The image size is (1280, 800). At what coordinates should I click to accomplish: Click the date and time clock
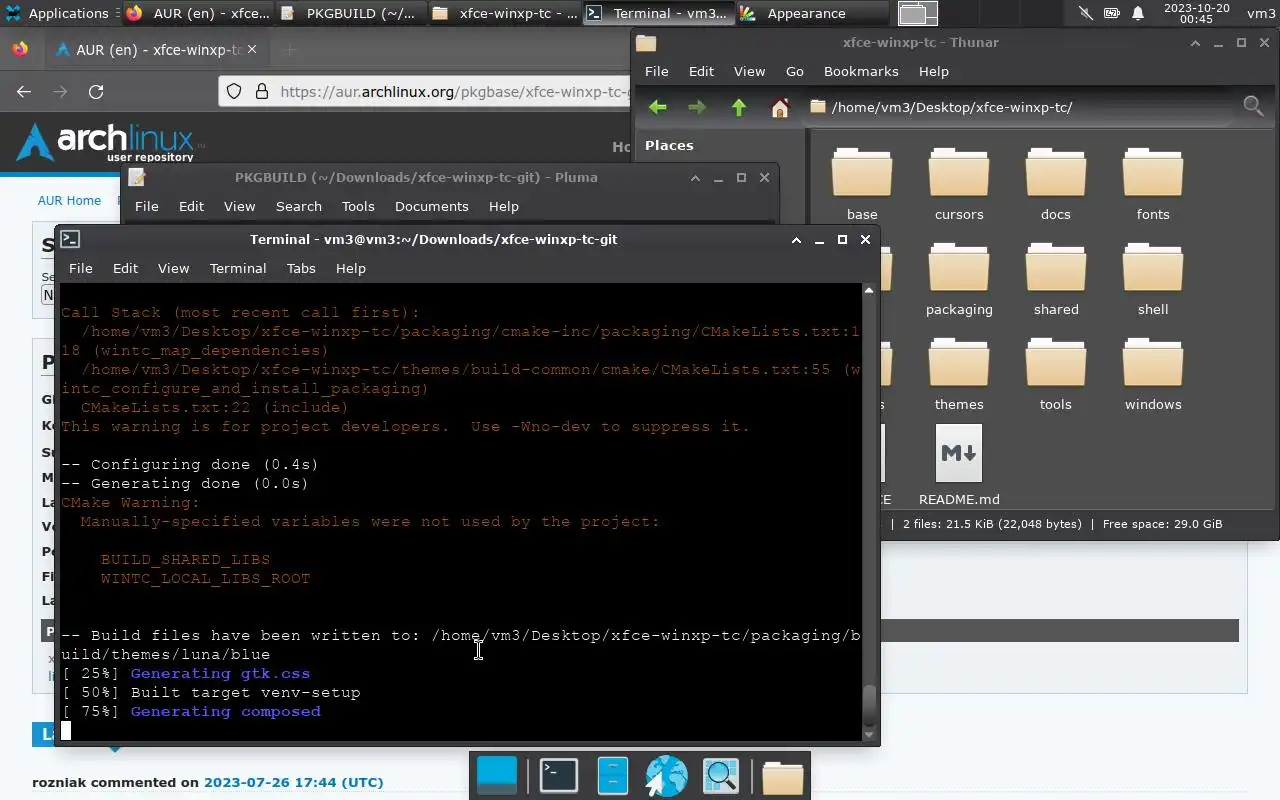(1196, 13)
